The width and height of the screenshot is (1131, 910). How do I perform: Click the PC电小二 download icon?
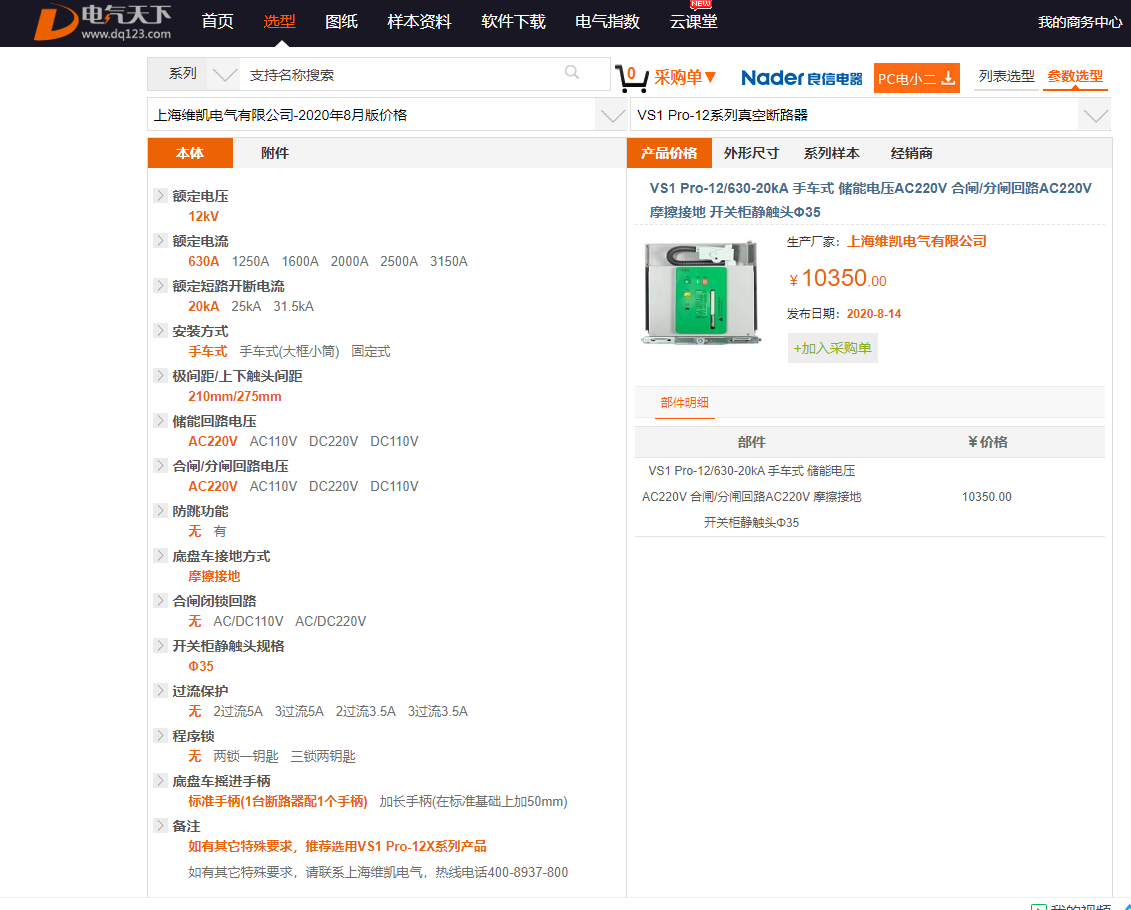948,78
